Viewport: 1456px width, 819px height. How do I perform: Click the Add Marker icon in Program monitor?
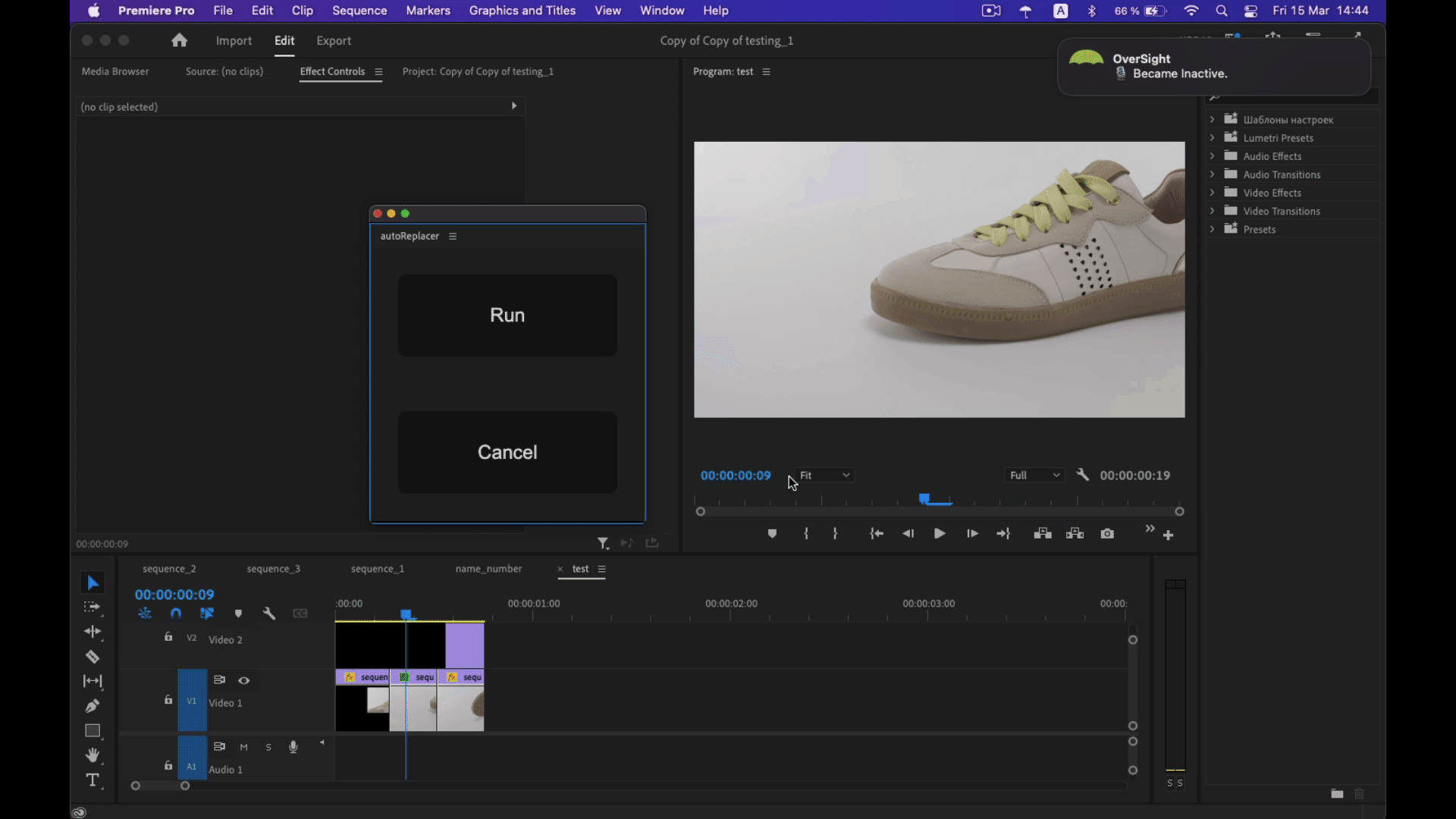[x=772, y=534]
